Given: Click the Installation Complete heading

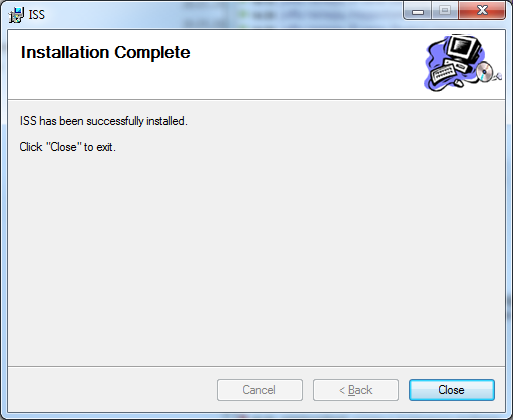Looking at the screenshot, I should click(105, 52).
